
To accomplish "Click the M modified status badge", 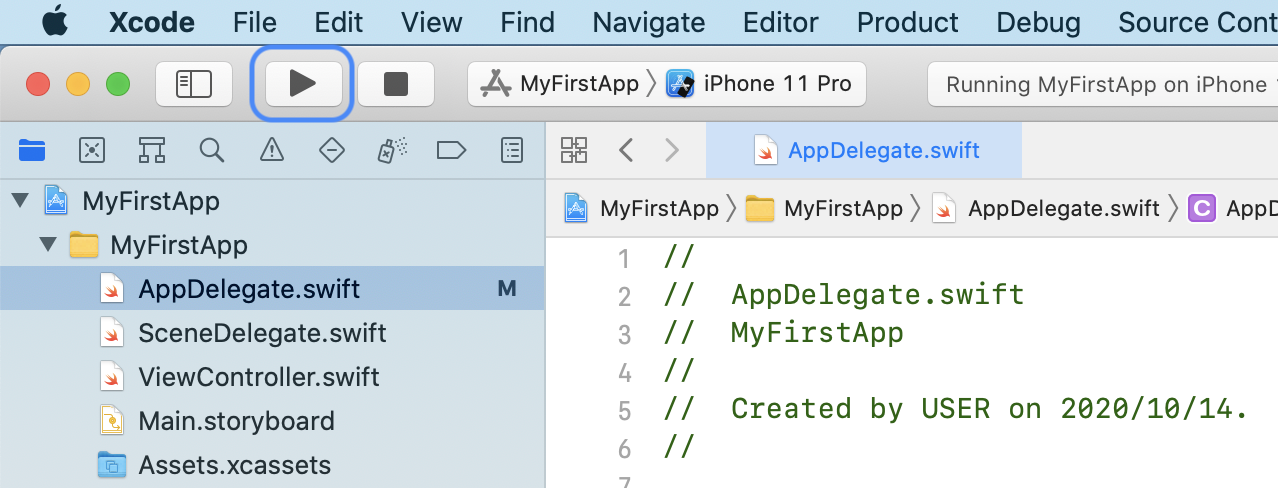I will (507, 289).
